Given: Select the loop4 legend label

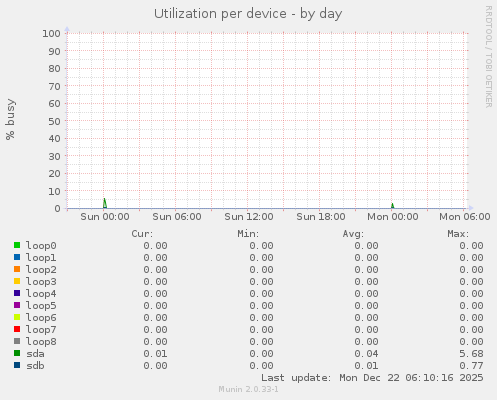Looking at the screenshot, I should (x=41, y=294).
